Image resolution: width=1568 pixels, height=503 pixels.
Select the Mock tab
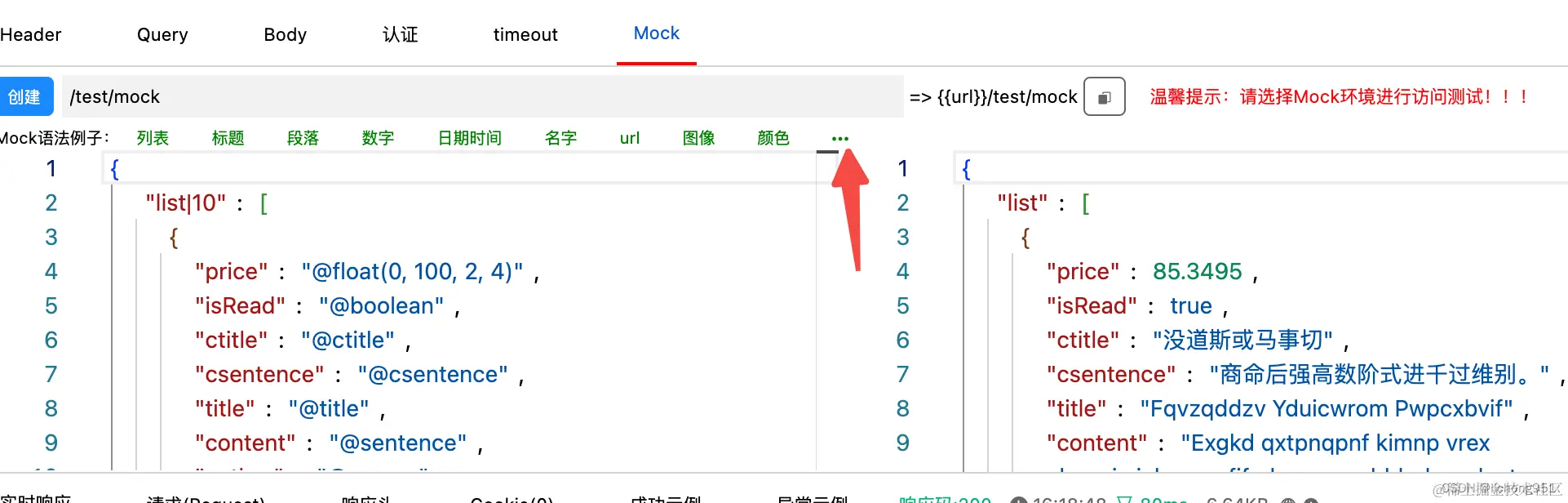657,33
